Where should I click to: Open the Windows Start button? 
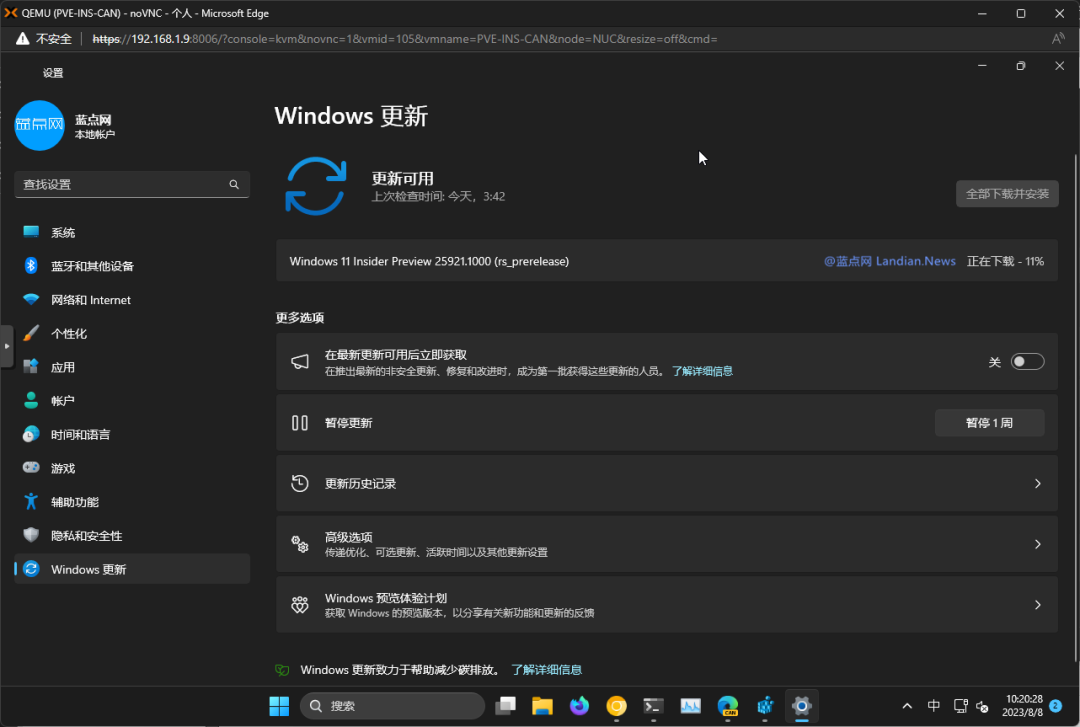coord(279,706)
